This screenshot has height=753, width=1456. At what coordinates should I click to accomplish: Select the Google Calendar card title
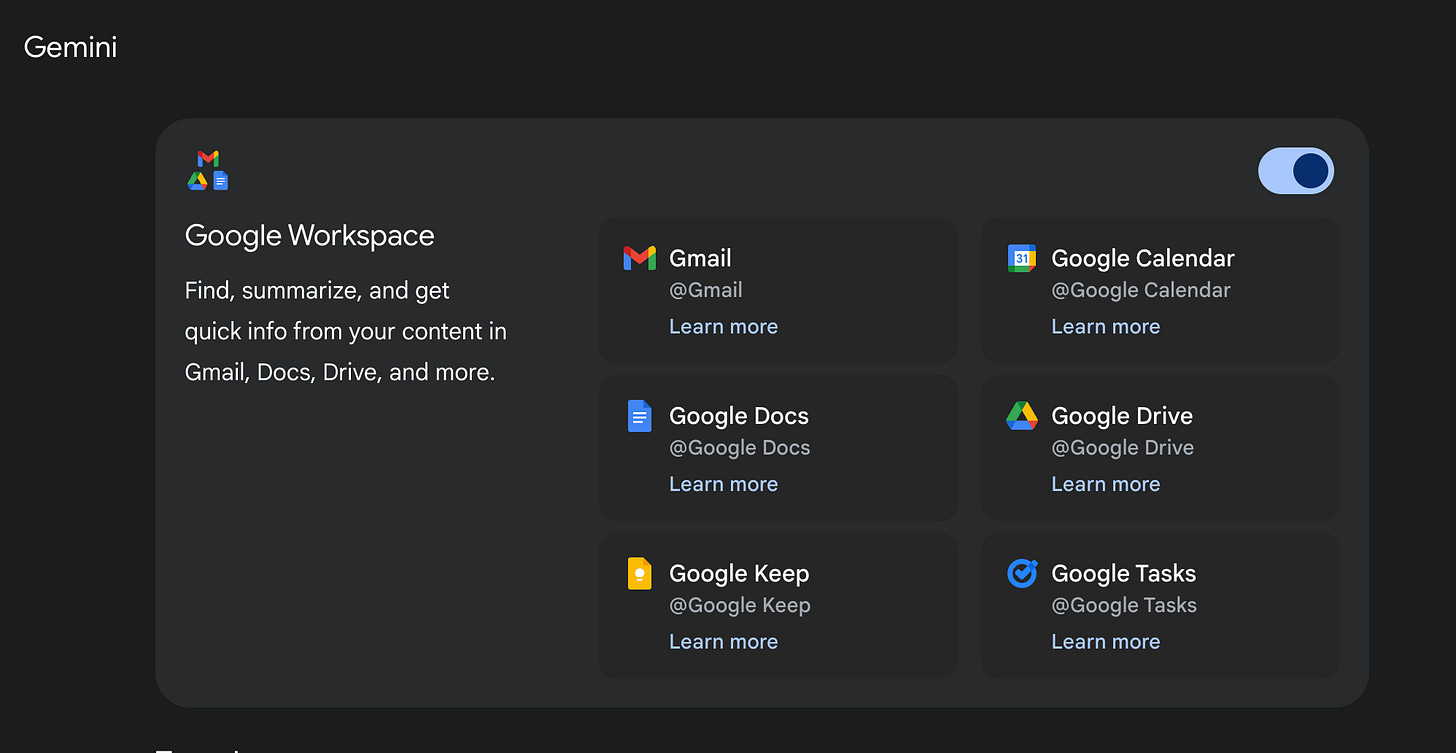pos(1143,258)
